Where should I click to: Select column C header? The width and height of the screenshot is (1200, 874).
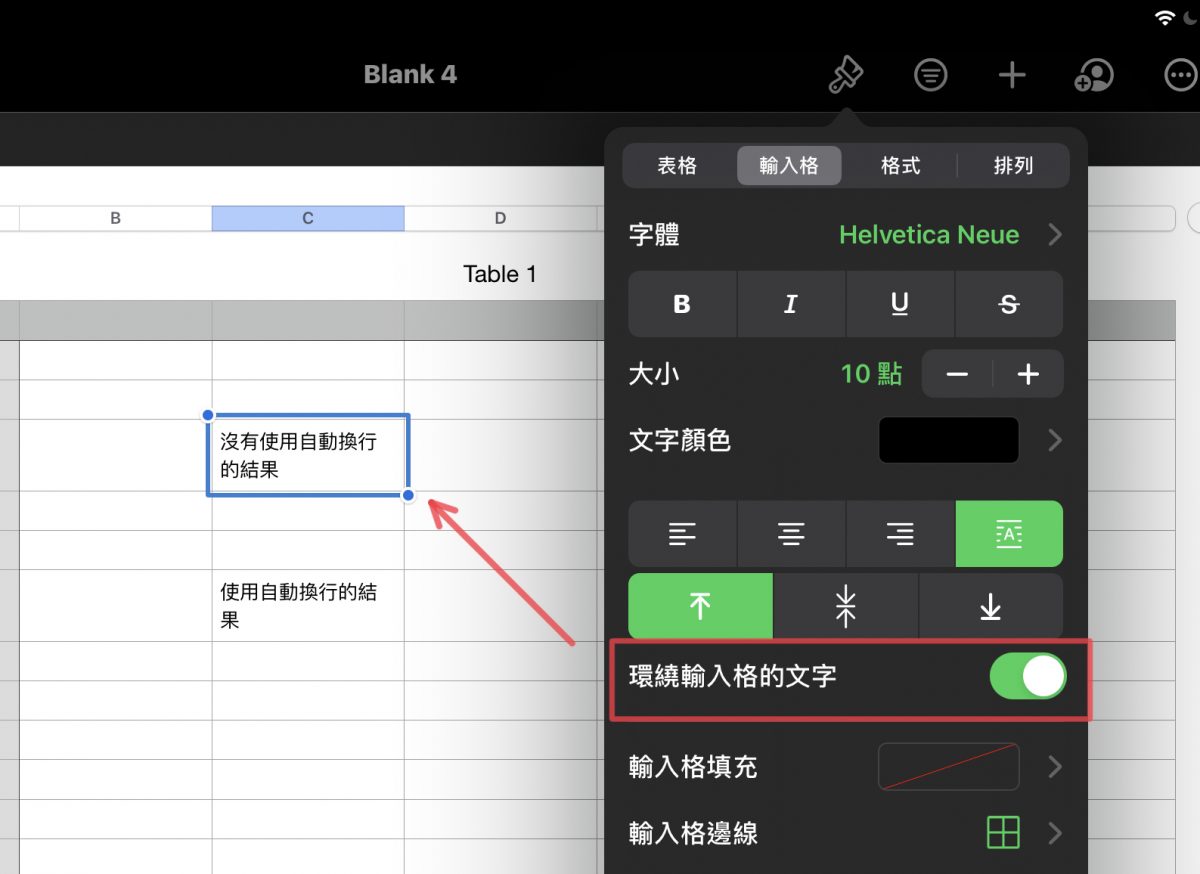point(308,218)
